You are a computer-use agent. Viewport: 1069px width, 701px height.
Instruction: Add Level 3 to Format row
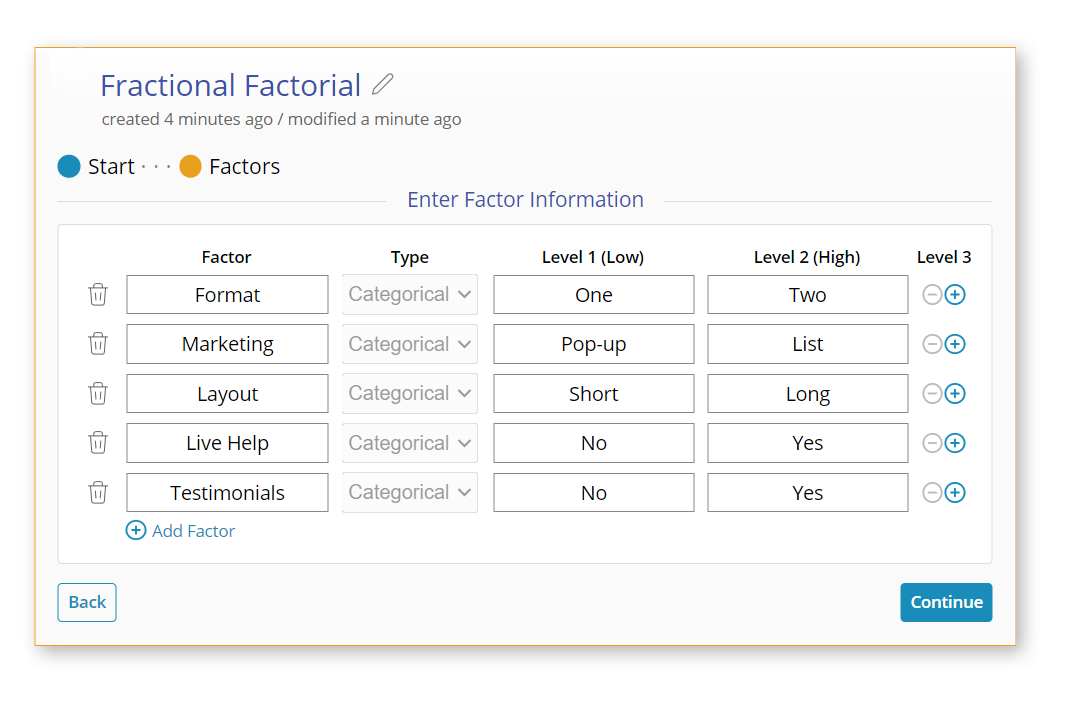pos(955,295)
